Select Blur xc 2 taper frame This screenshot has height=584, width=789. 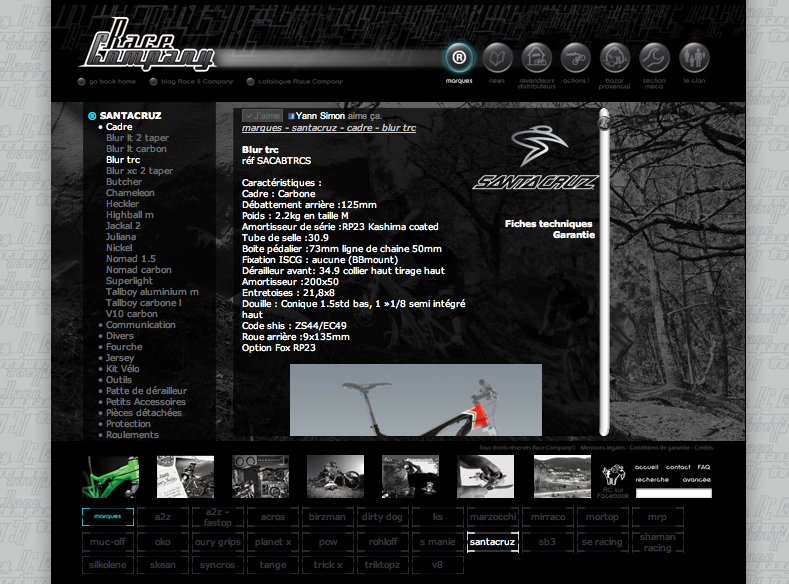pyautogui.click(x=139, y=171)
